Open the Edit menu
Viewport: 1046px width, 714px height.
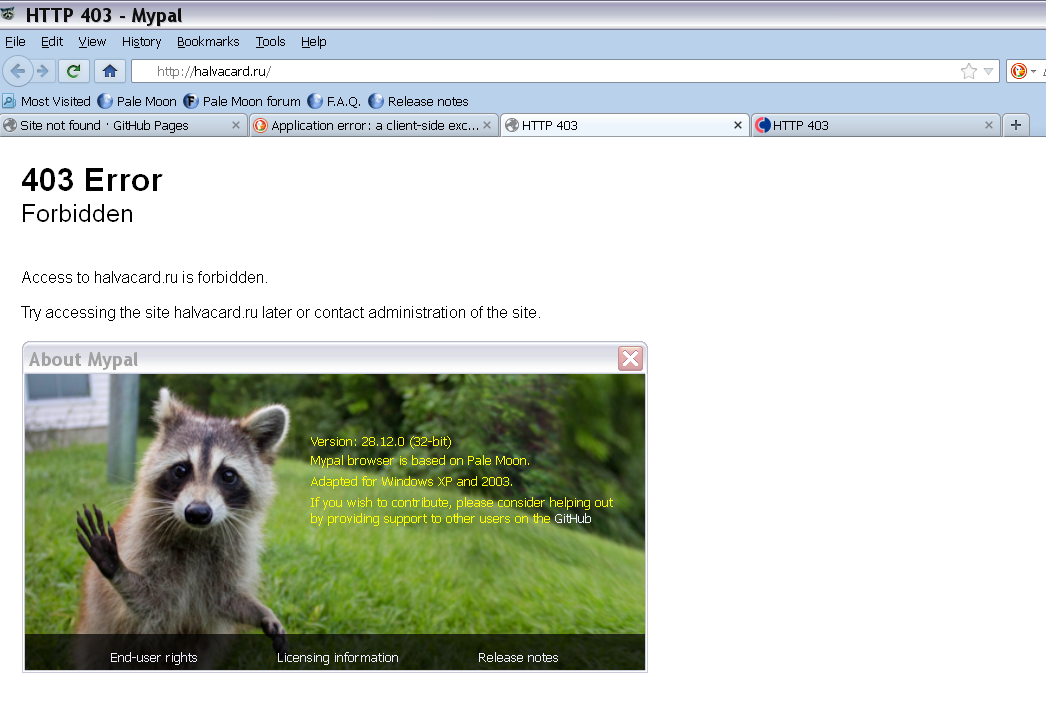click(x=52, y=42)
